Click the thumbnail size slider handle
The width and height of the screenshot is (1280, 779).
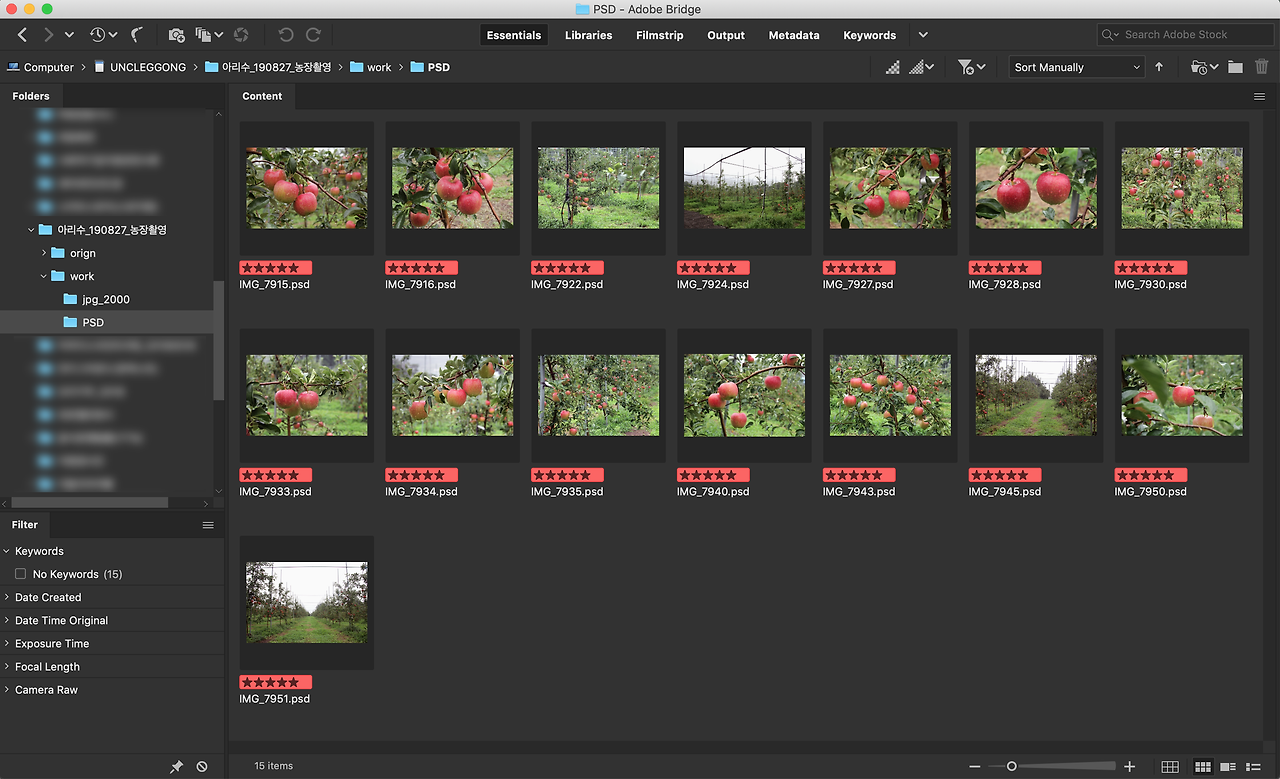point(1012,767)
